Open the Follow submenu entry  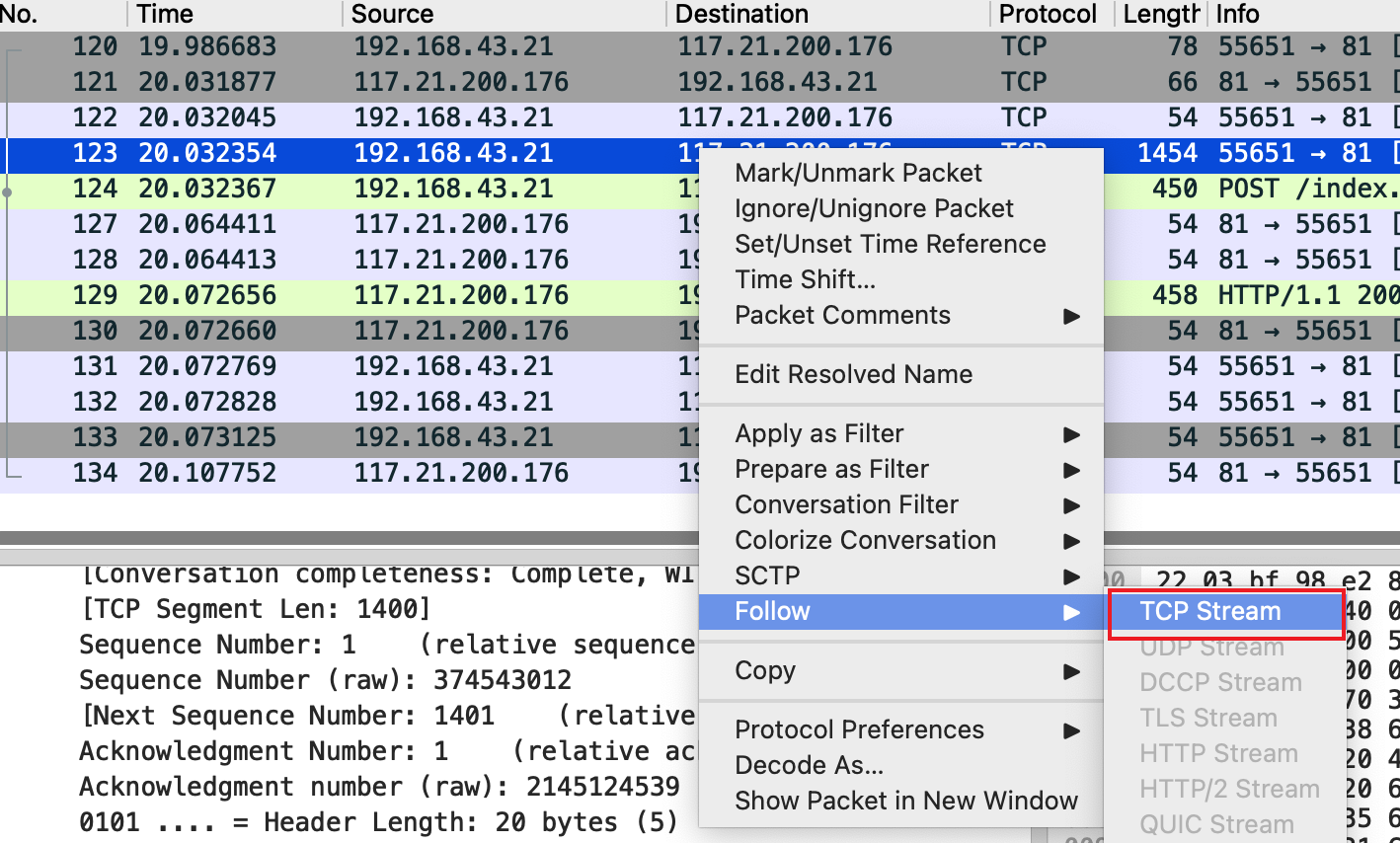[x=772, y=612]
